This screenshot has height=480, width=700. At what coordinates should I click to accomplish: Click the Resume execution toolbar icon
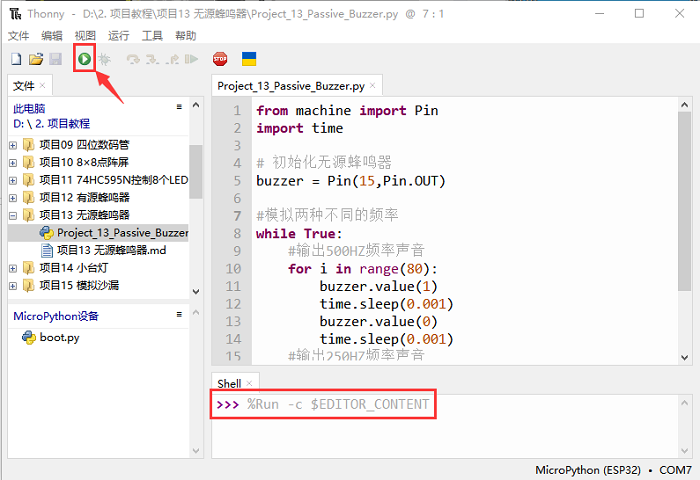coord(191,60)
